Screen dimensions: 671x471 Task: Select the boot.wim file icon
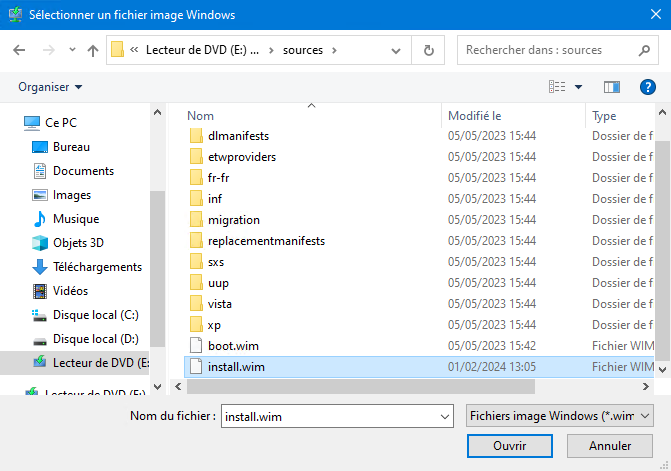(x=196, y=345)
